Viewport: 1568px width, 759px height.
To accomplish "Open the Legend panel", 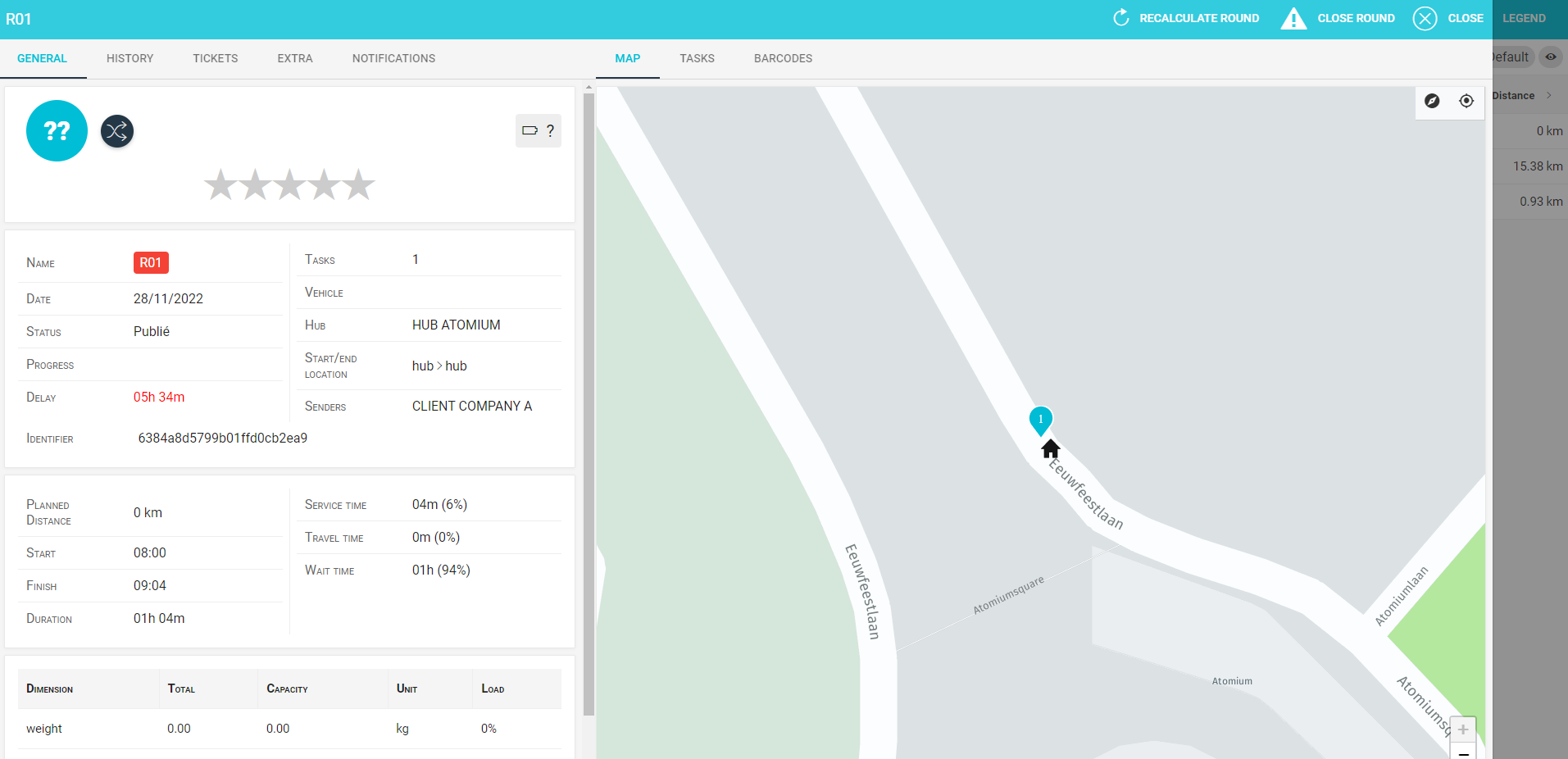I will click(1524, 18).
